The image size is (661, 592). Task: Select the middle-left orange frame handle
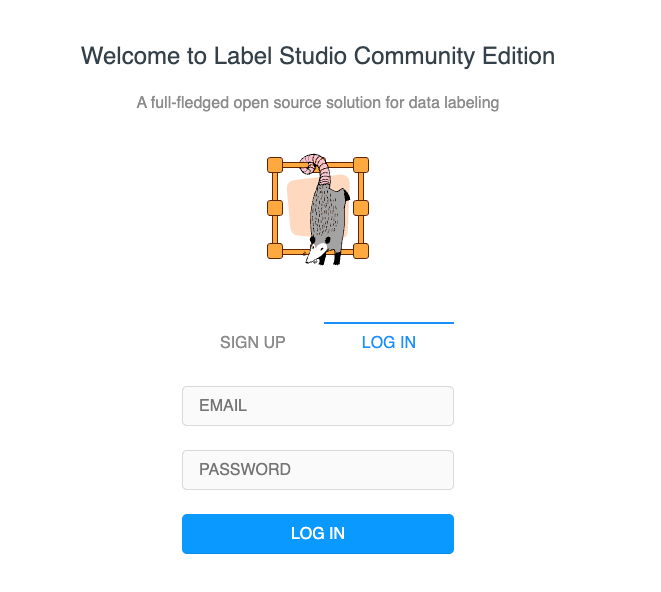tap(275, 208)
